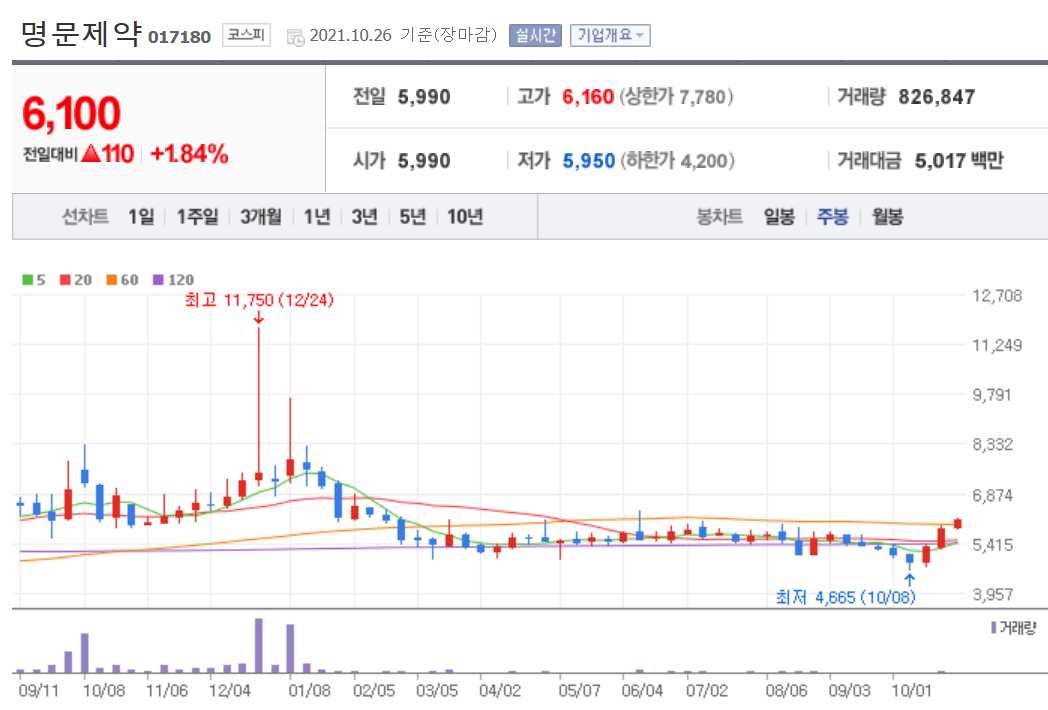This screenshot has width=1048, height=710.
Task: Click the 01/08 date axis label
Action: (309, 691)
